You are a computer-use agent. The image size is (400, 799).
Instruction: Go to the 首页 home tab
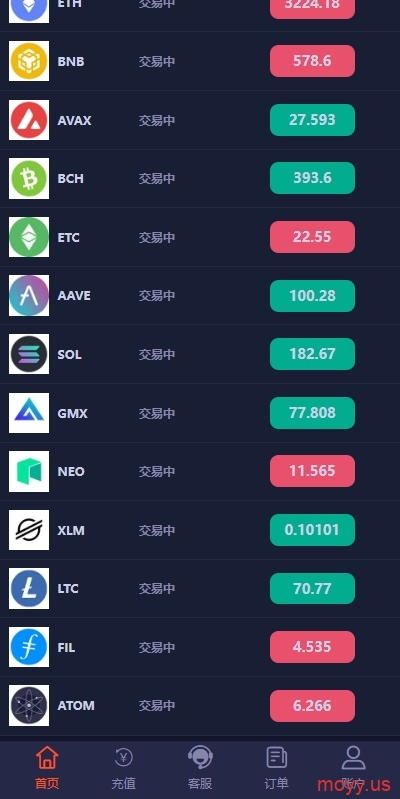click(47, 768)
